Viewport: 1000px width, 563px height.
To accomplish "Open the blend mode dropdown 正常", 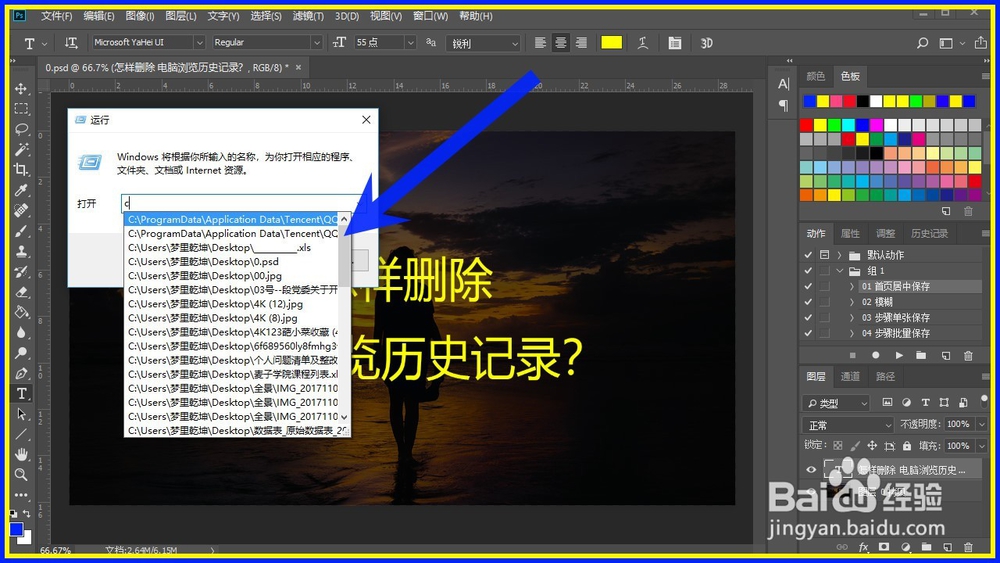I will click(x=848, y=425).
